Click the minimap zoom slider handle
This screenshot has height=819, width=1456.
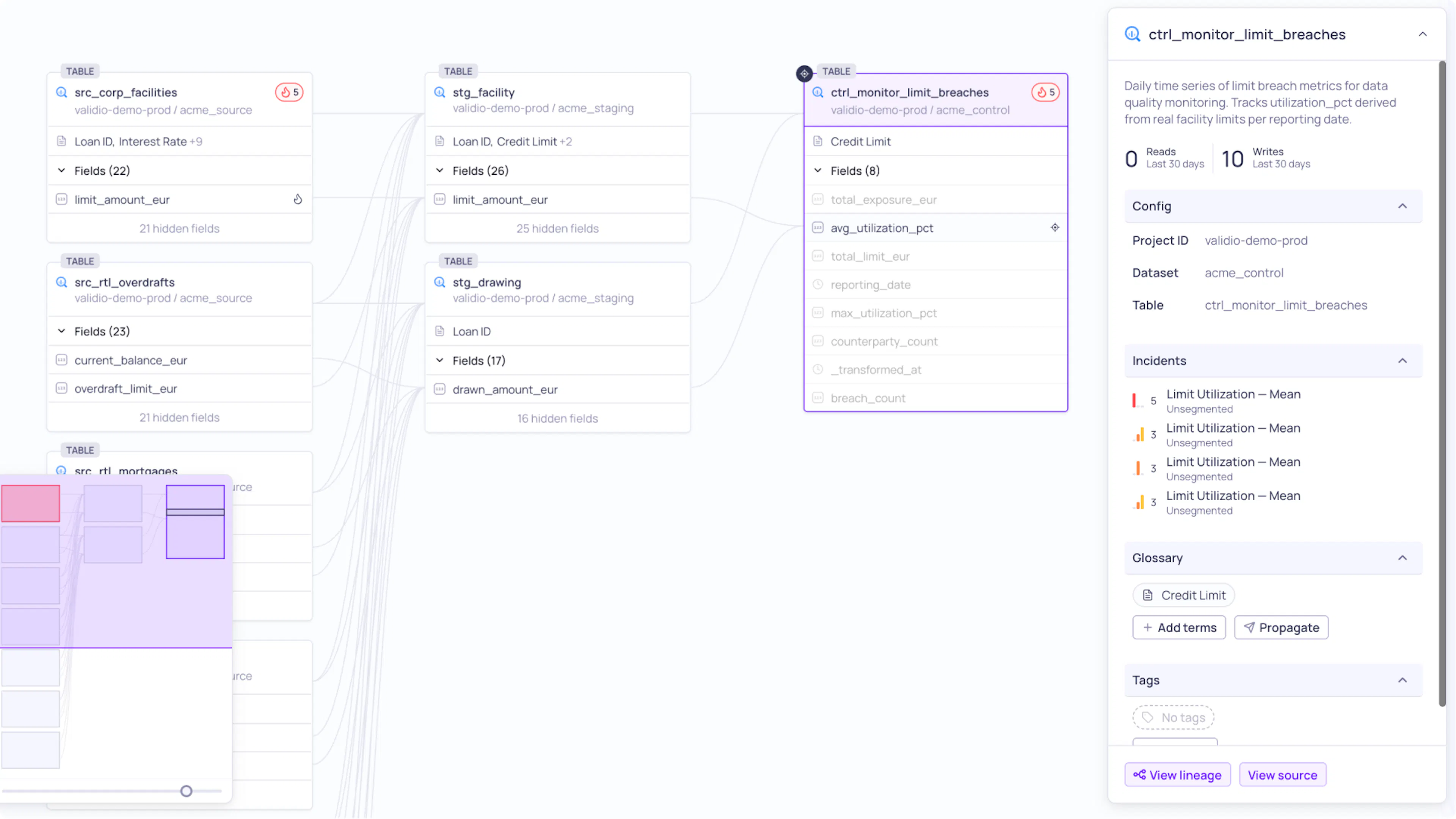[x=186, y=791]
